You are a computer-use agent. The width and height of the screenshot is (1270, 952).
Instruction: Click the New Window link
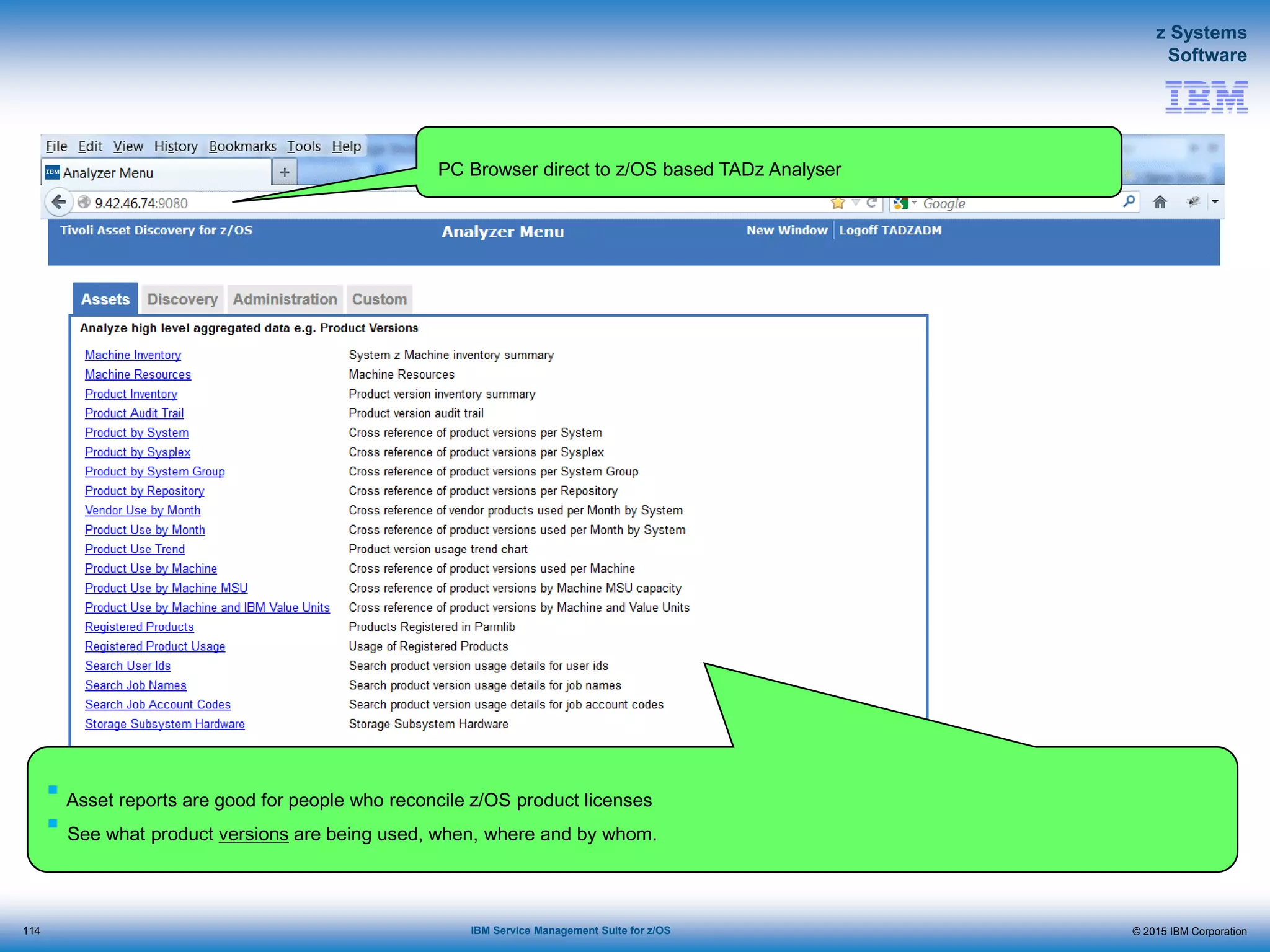[787, 230]
